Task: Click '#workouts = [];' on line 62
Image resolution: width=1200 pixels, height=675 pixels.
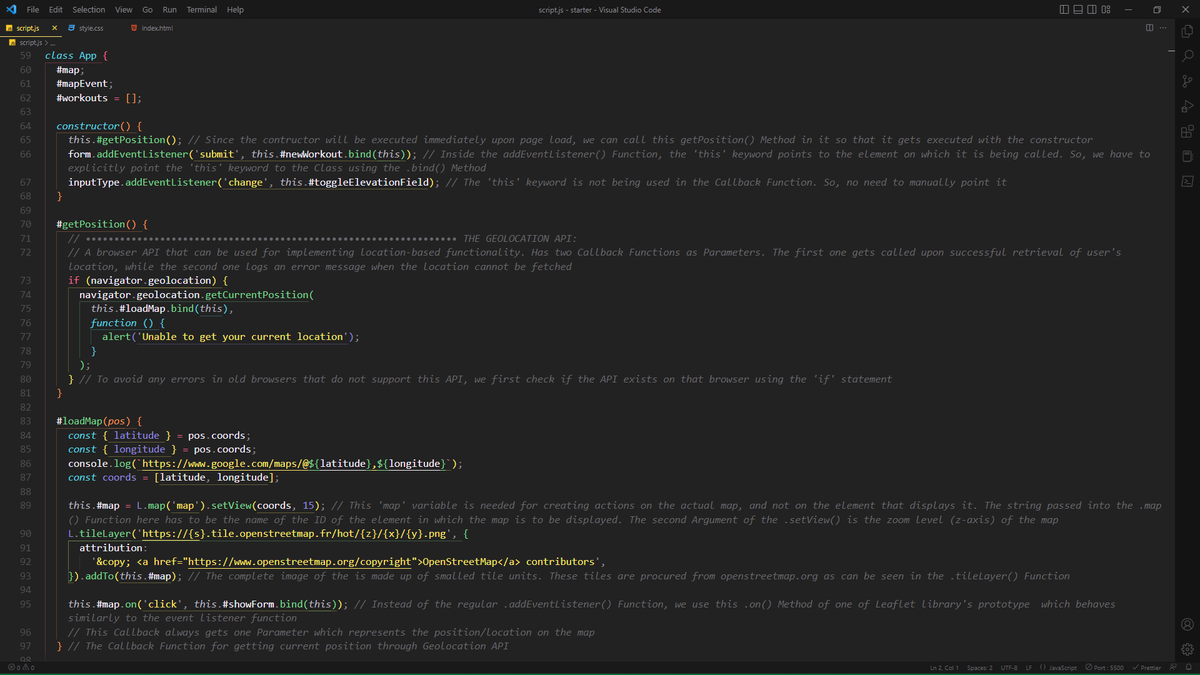Action: [99, 98]
